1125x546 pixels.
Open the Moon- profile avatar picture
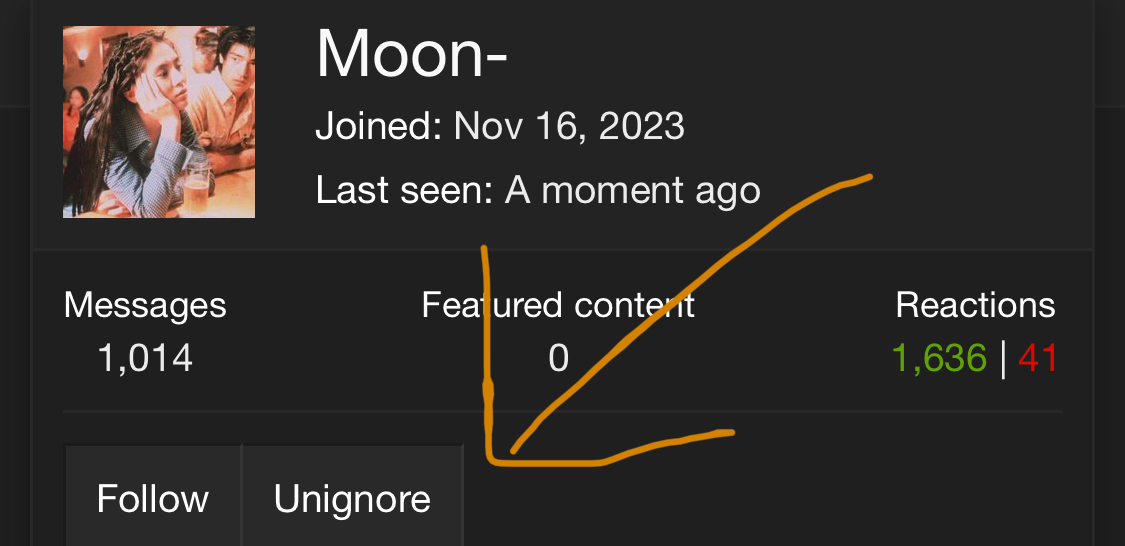(x=159, y=122)
